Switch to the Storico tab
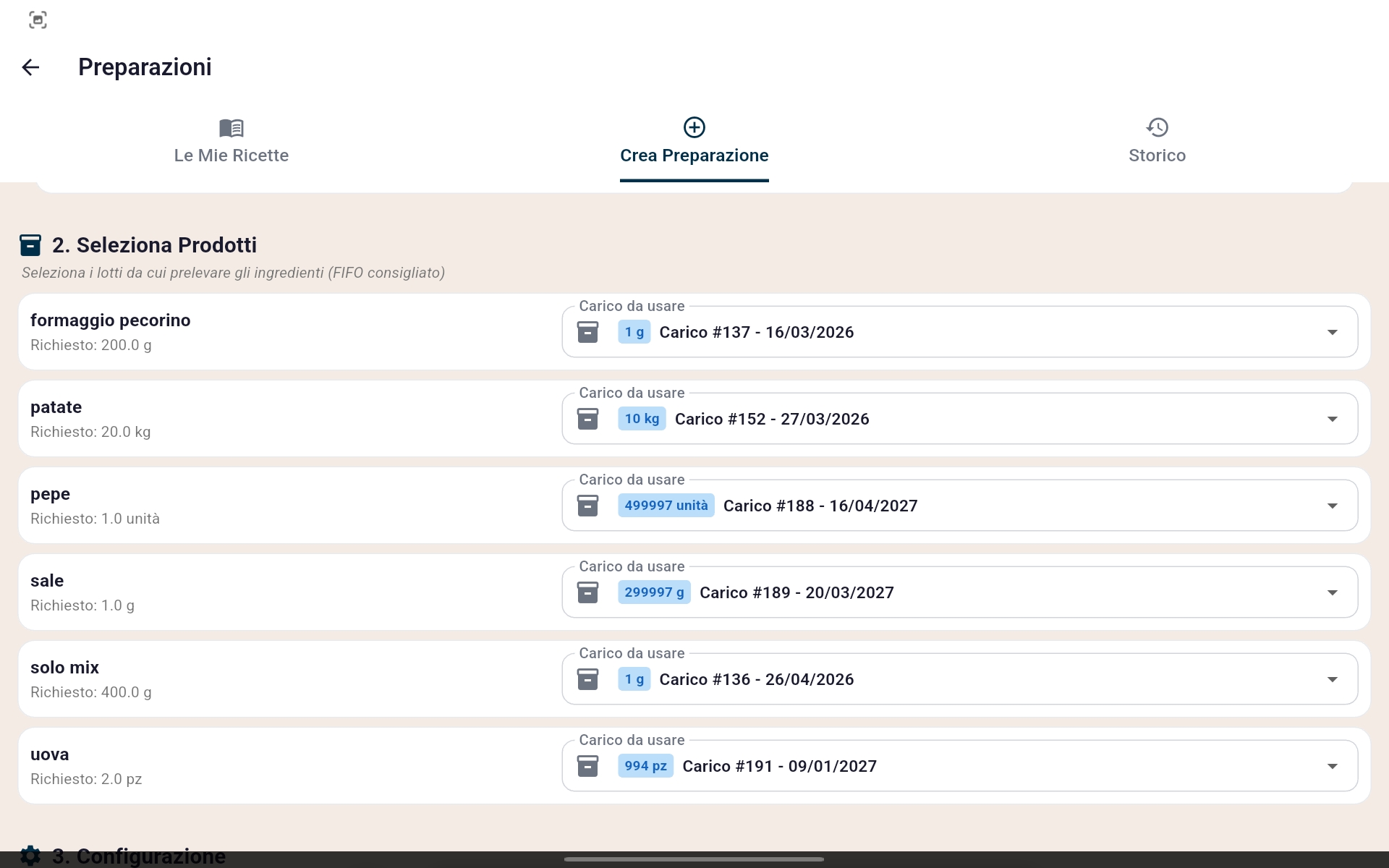The image size is (1389, 868). pyautogui.click(x=1157, y=156)
